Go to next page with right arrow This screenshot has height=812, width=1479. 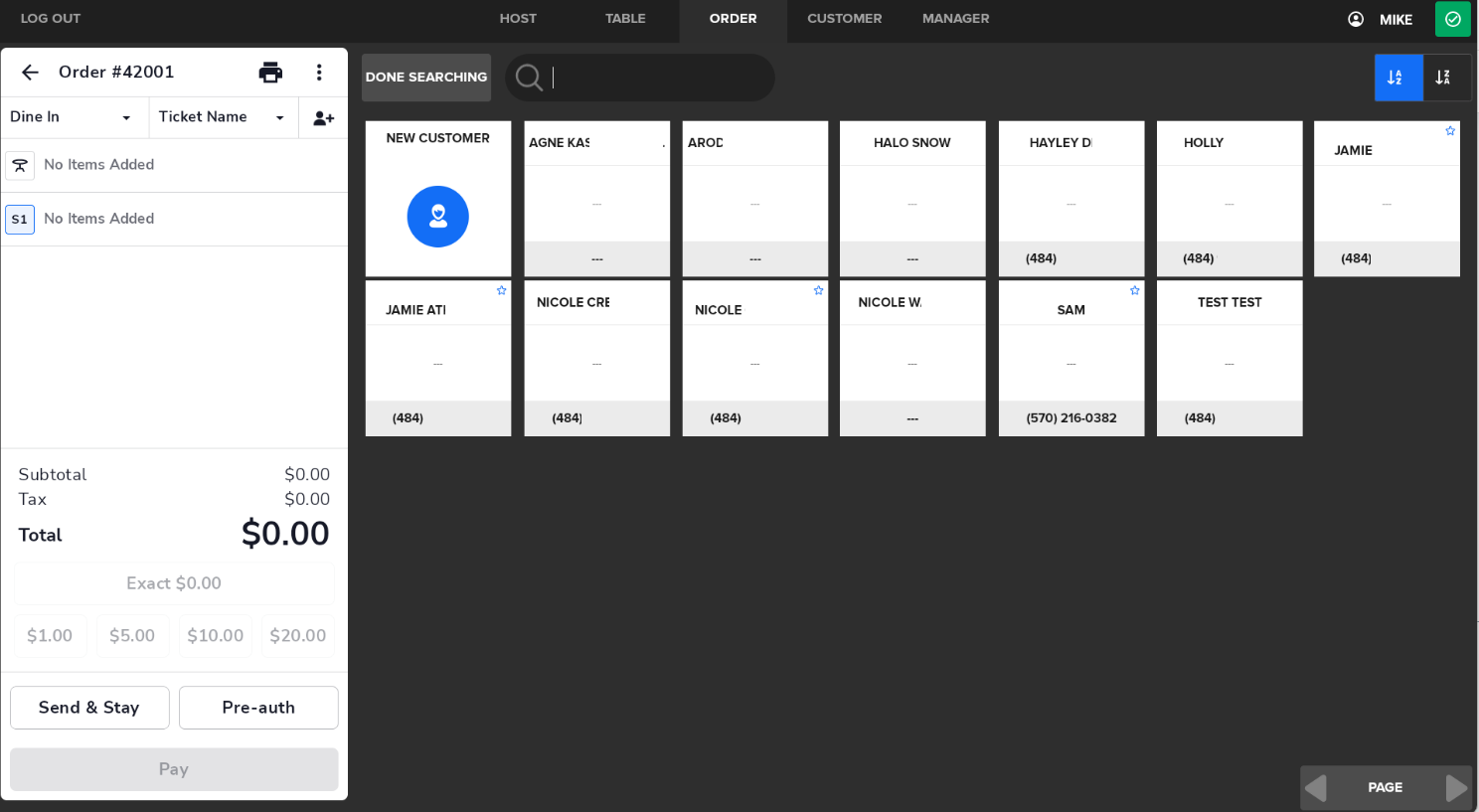point(1455,788)
